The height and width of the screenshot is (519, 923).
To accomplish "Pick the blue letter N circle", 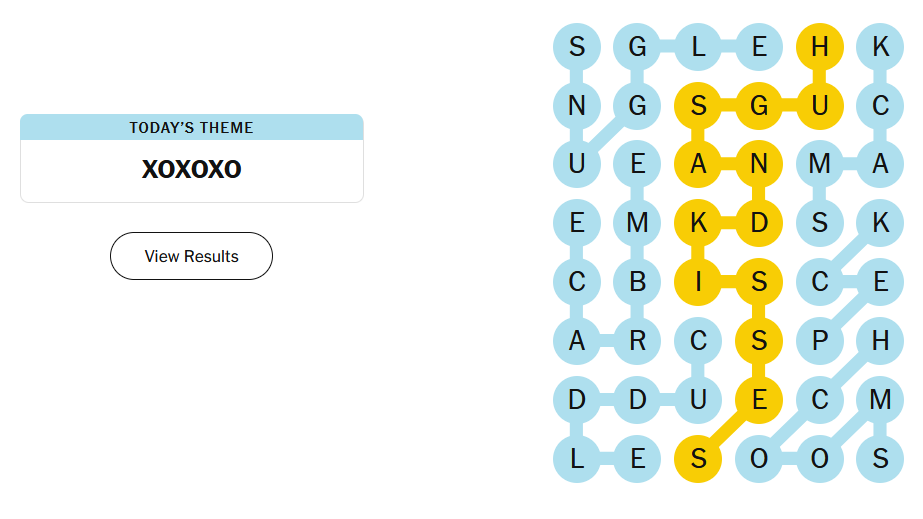I will tap(577, 105).
